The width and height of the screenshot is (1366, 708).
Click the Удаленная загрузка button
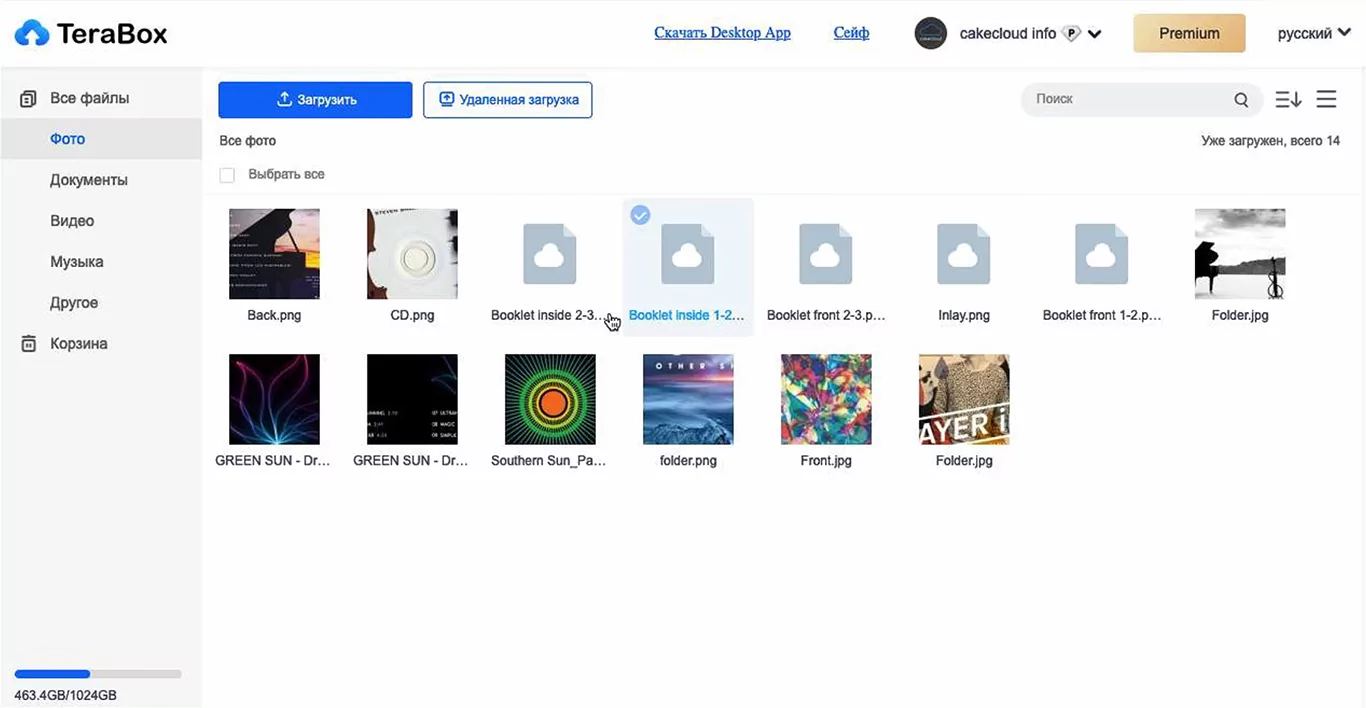click(508, 100)
